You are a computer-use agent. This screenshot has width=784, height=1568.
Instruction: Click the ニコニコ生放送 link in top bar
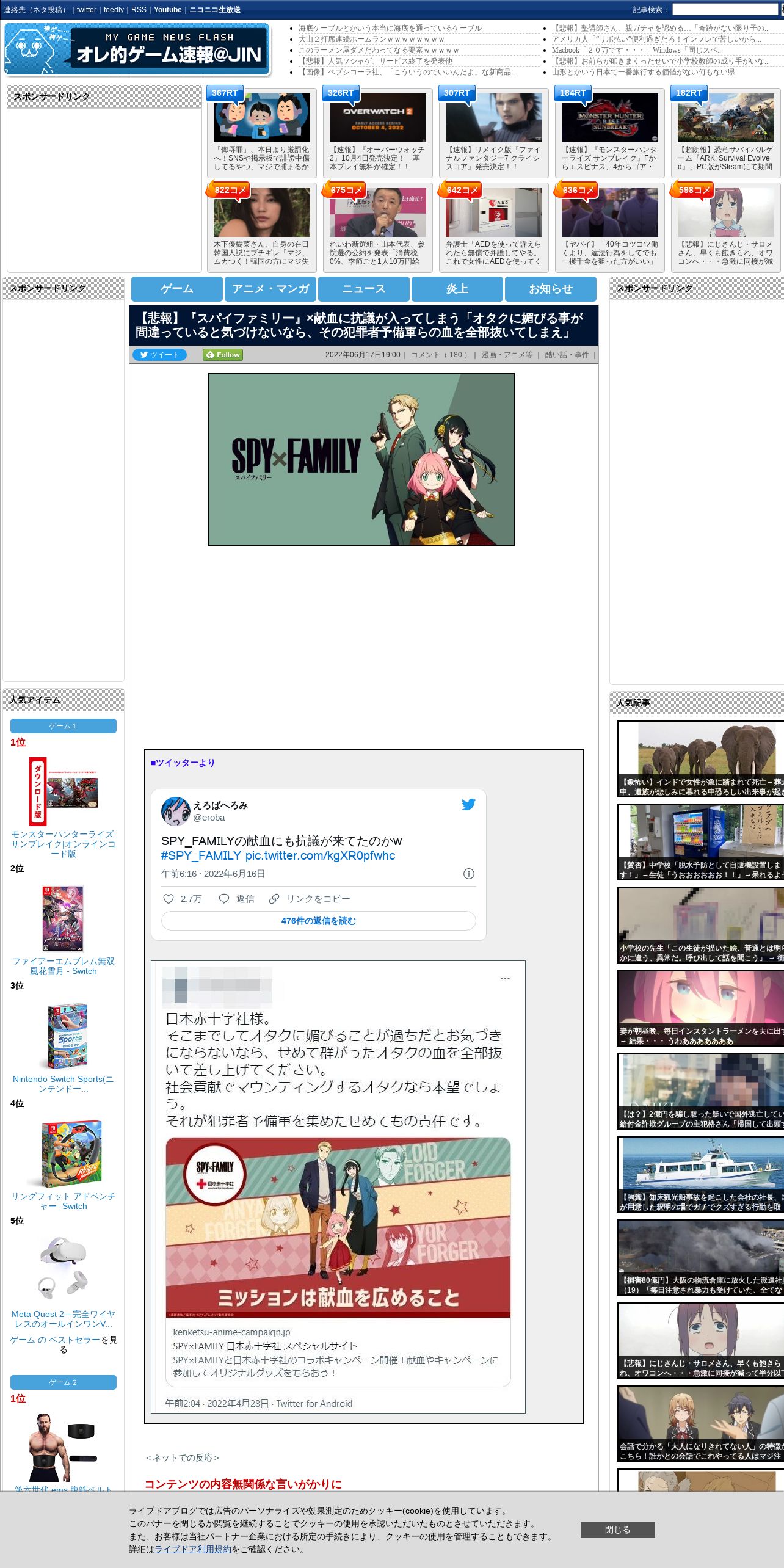tap(215, 10)
